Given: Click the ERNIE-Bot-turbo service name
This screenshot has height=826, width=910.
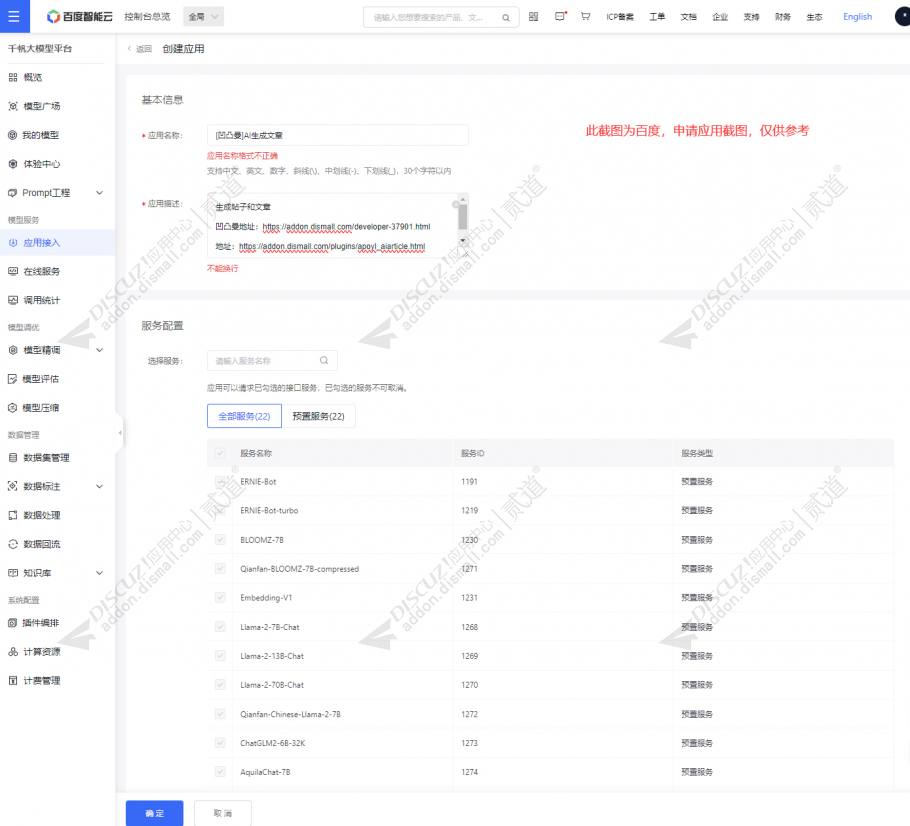Looking at the screenshot, I should [269, 511].
